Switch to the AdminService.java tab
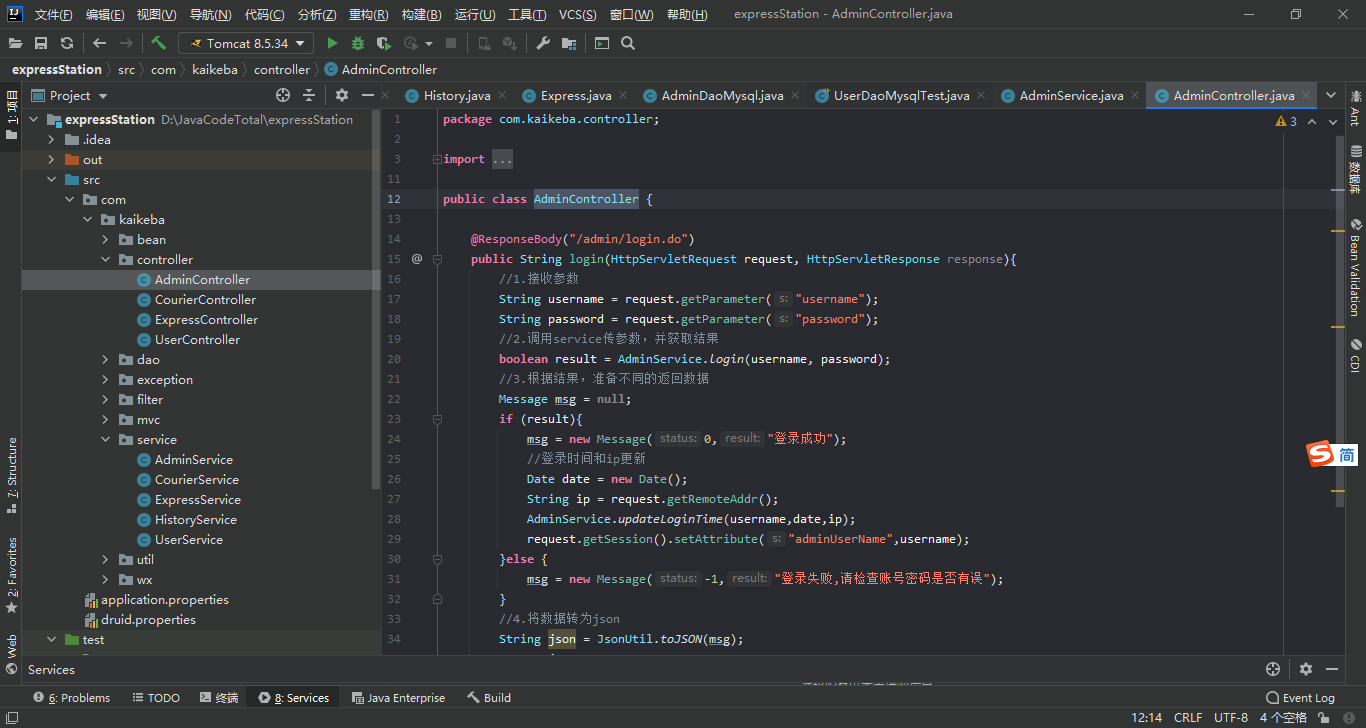The image size is (1366, 728). point(1071,96)
